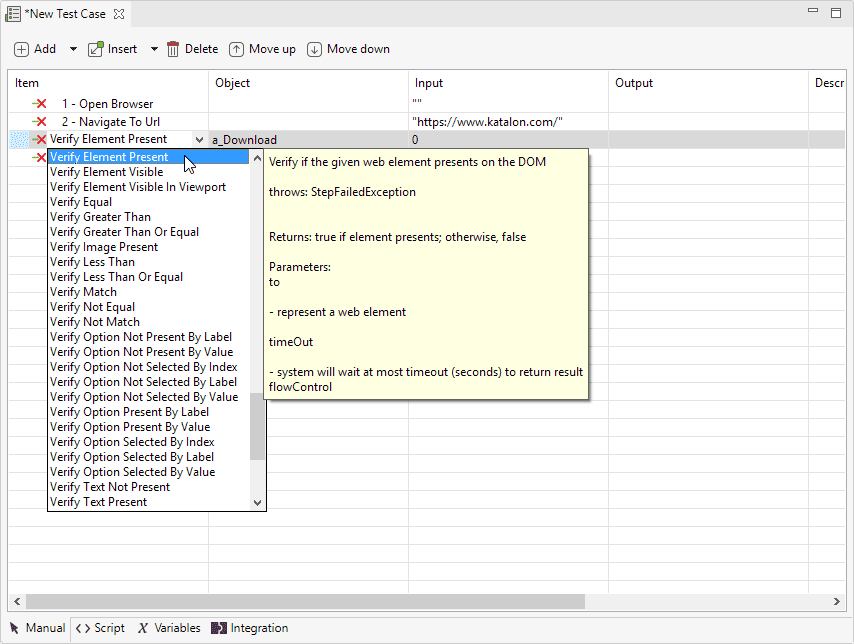Switch to the Integration tab
854x644 pixels.
(249, 628)
